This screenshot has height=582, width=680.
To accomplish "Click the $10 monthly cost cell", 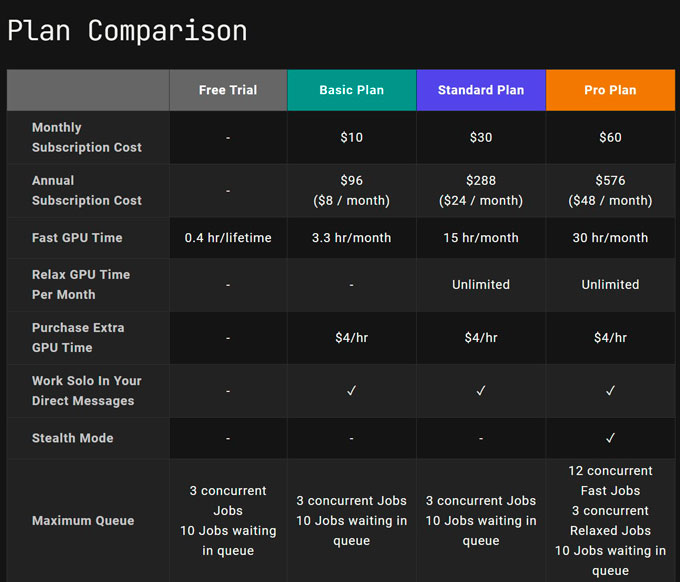I will (352, 137).
